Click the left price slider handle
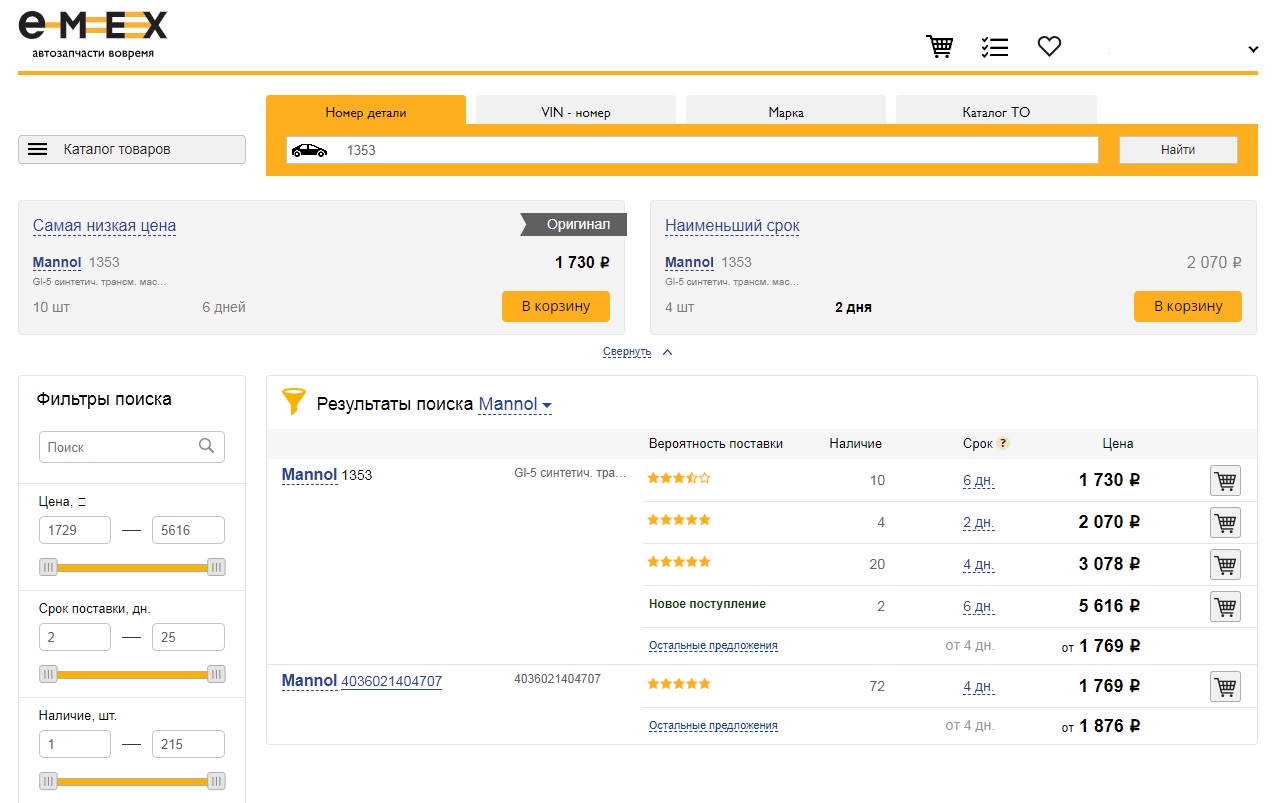Screen dimensions: 1280x803 point(48,567)
